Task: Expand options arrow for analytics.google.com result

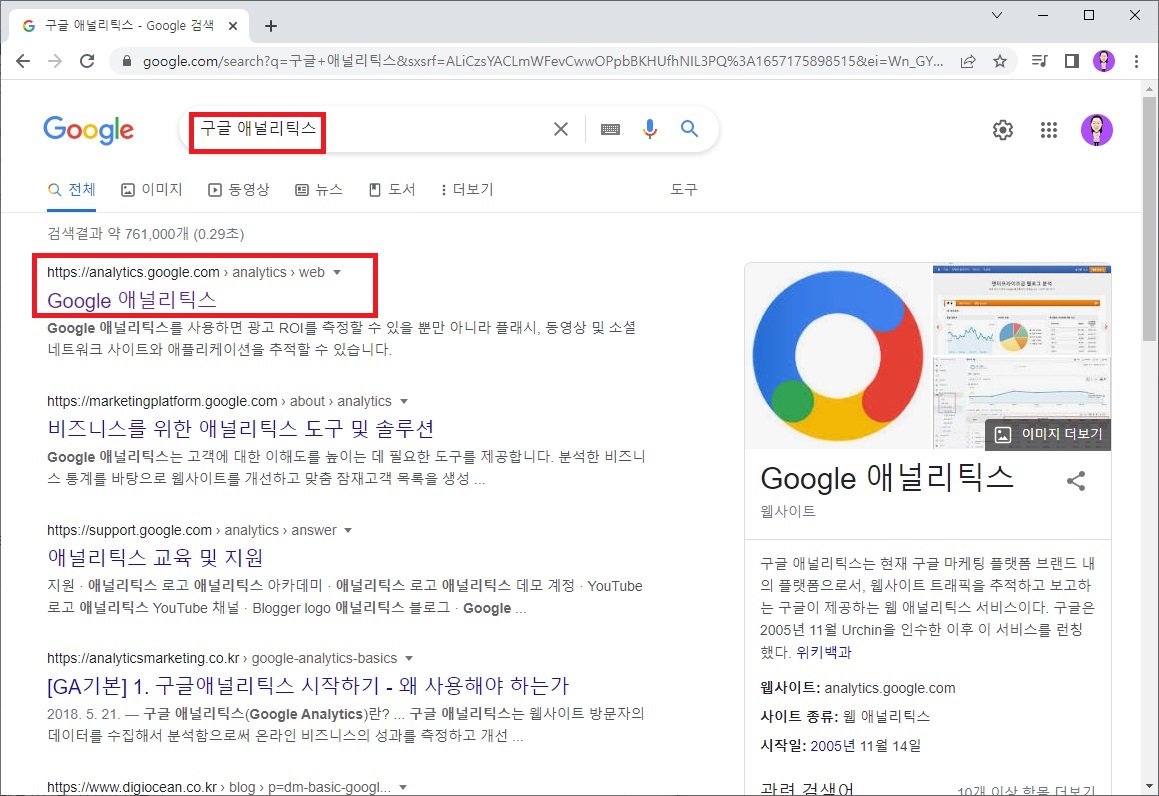Action: pos(337,273)
